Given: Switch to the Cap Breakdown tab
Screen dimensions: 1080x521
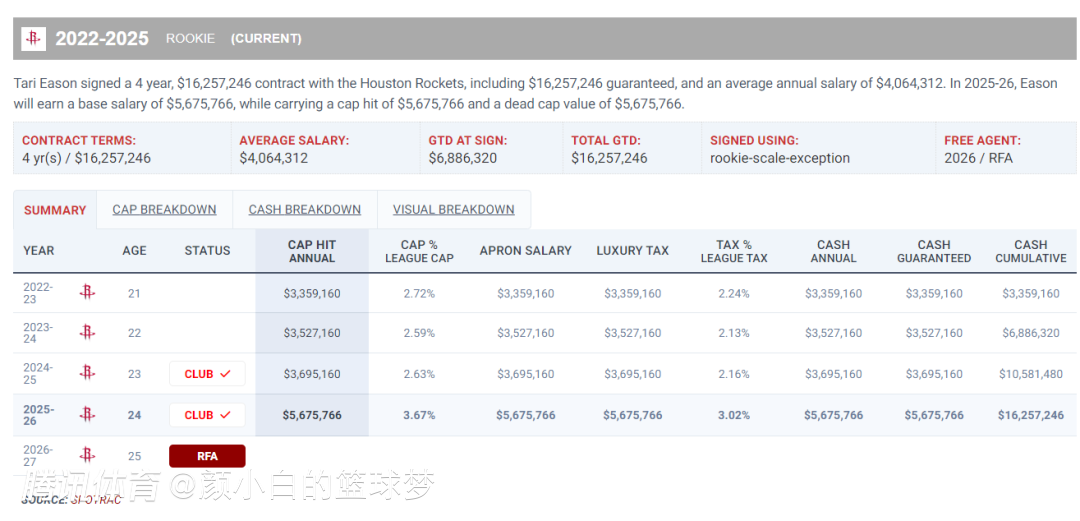Looking at the screenshot, I should point(164,210).
